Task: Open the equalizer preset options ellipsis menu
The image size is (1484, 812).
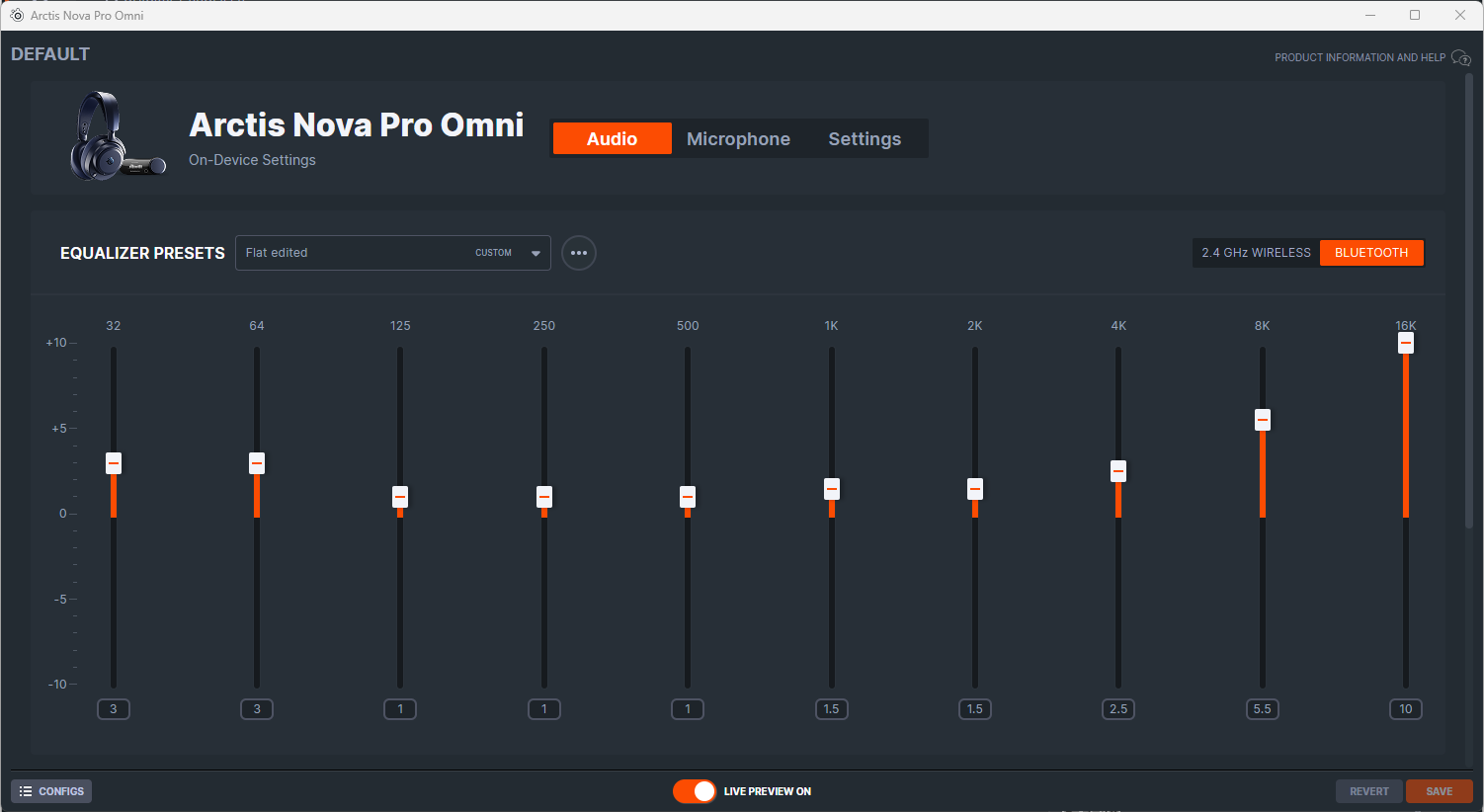Action: (579, 253)
